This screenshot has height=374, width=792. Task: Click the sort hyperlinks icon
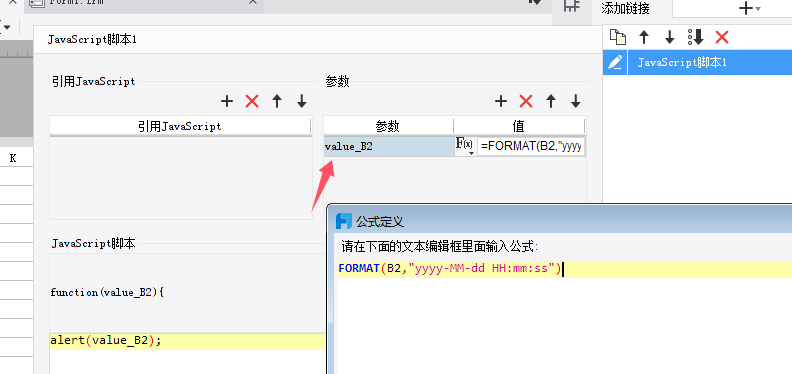click(696, 37)
